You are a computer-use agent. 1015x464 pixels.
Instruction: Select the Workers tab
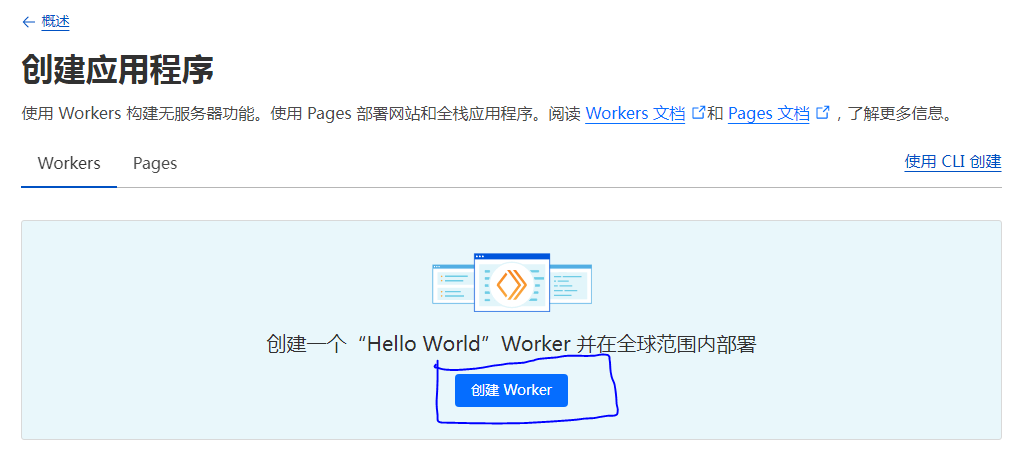[x=69, y=163]
